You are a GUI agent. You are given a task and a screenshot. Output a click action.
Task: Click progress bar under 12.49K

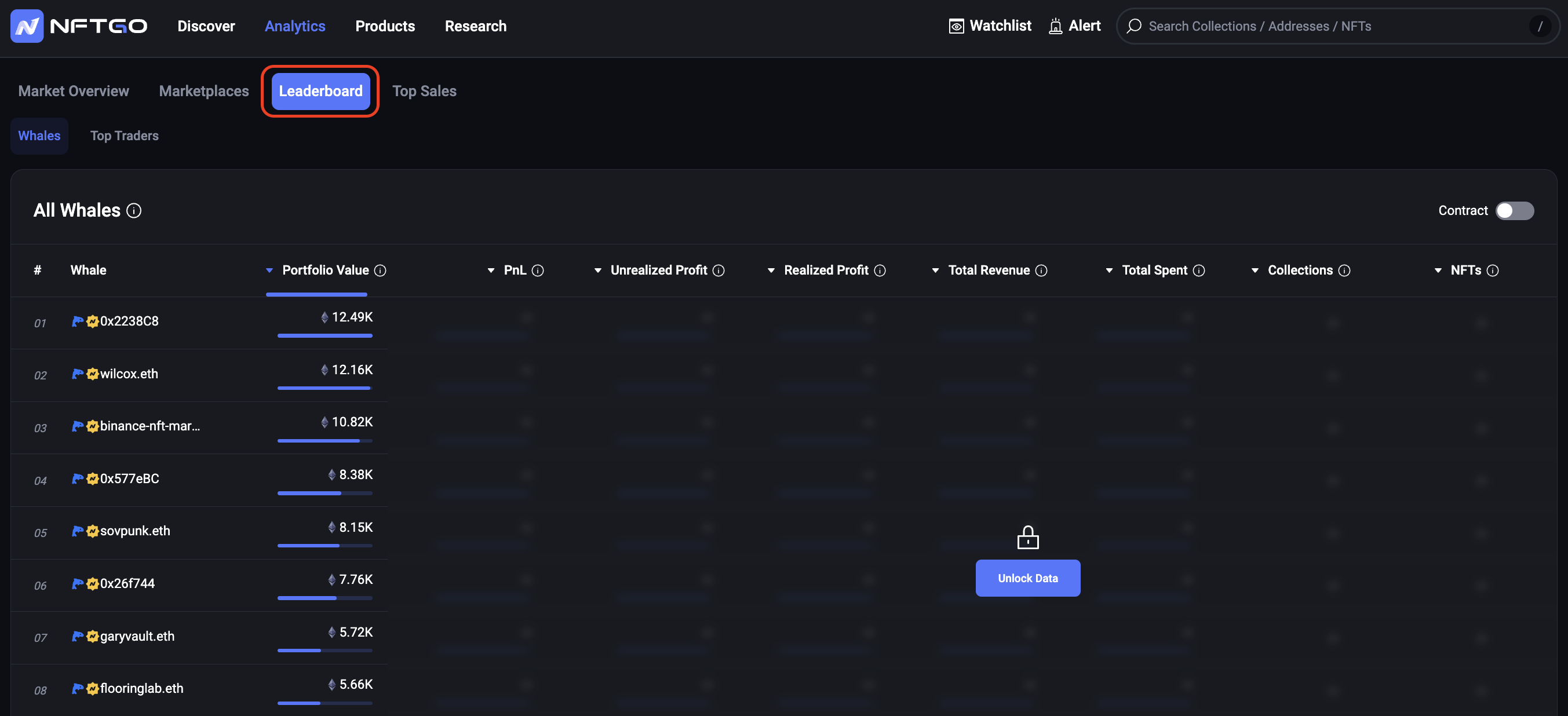pos(325,336)
